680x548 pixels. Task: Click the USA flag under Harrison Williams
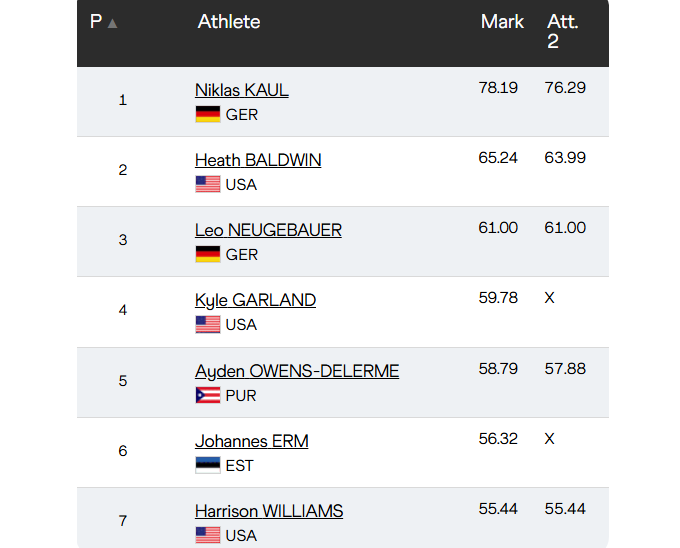(x=207, y=535)
